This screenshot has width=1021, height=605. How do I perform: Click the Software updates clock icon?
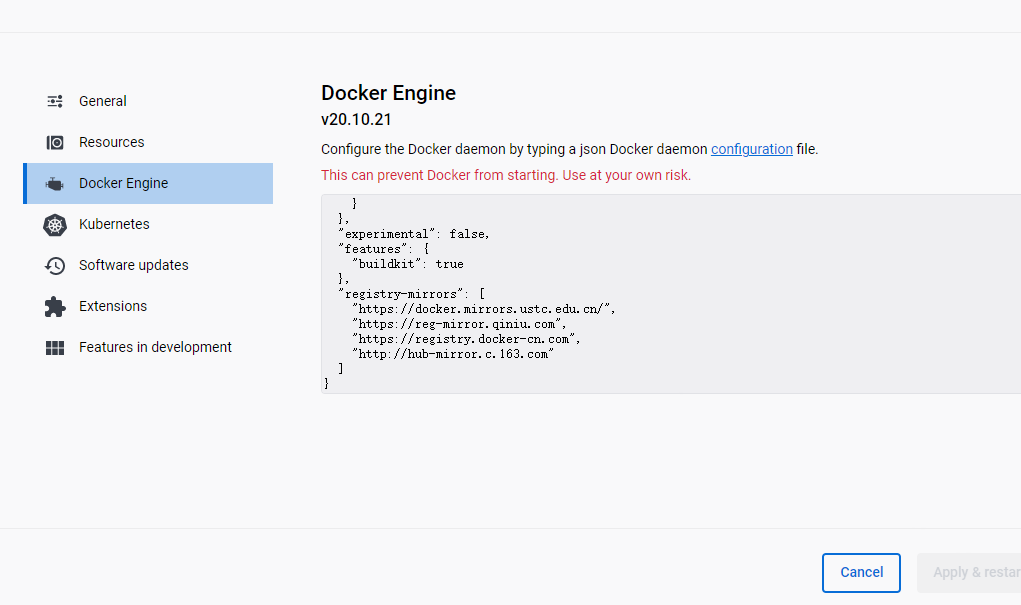point(55,266)
